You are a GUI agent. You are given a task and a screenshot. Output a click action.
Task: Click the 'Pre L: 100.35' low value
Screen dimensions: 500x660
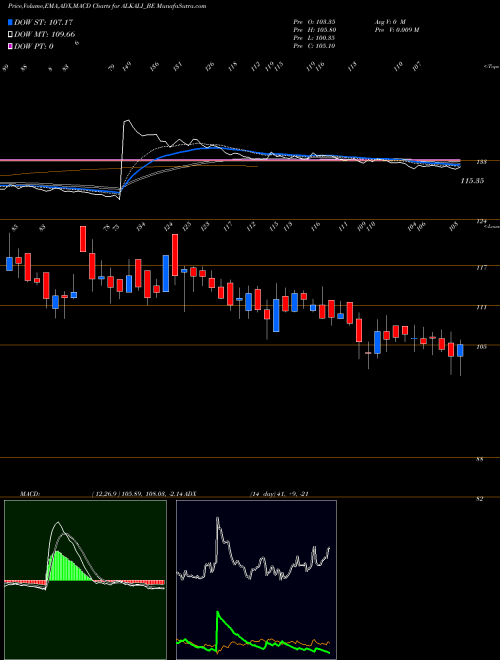coord(314,38)
